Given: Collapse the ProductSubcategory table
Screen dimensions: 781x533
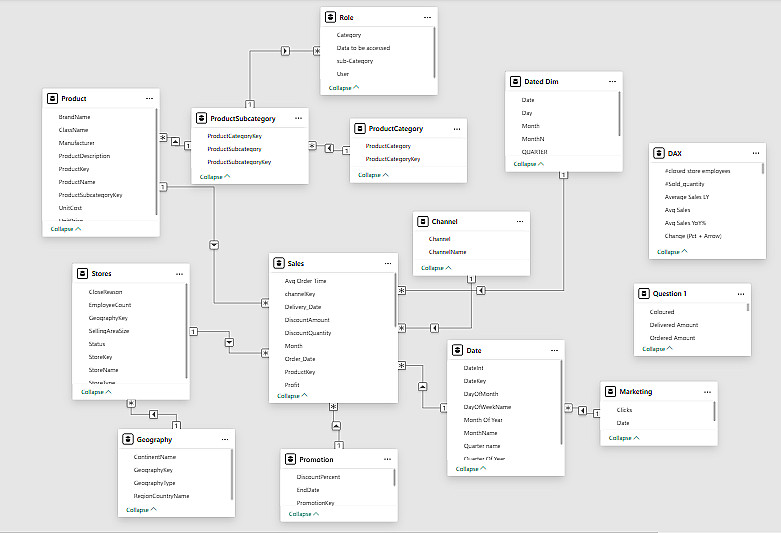Looking at the screenshot, I should coord(215,177).
